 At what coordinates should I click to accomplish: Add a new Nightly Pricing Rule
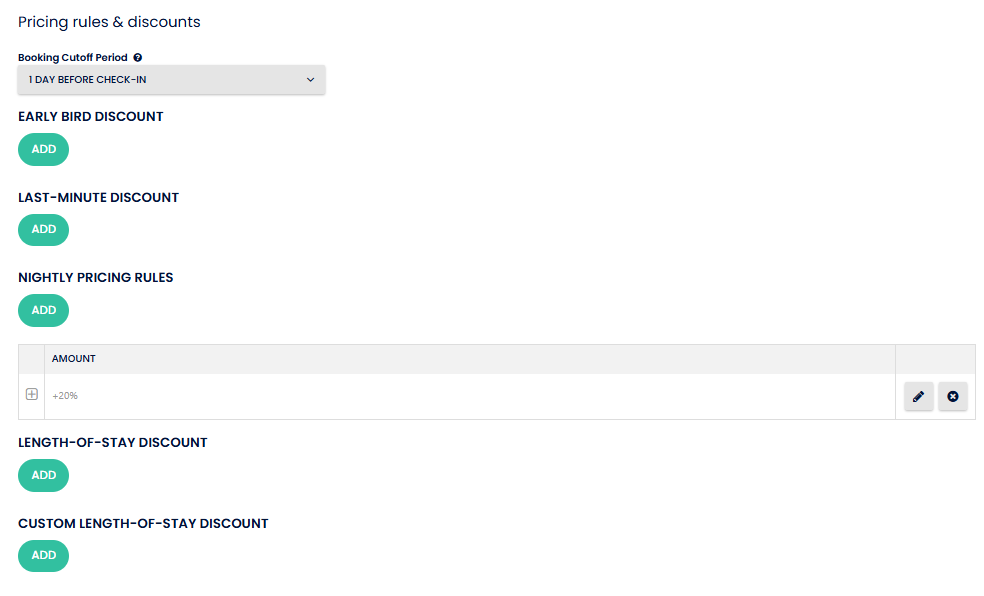click(x=43, y=310)
